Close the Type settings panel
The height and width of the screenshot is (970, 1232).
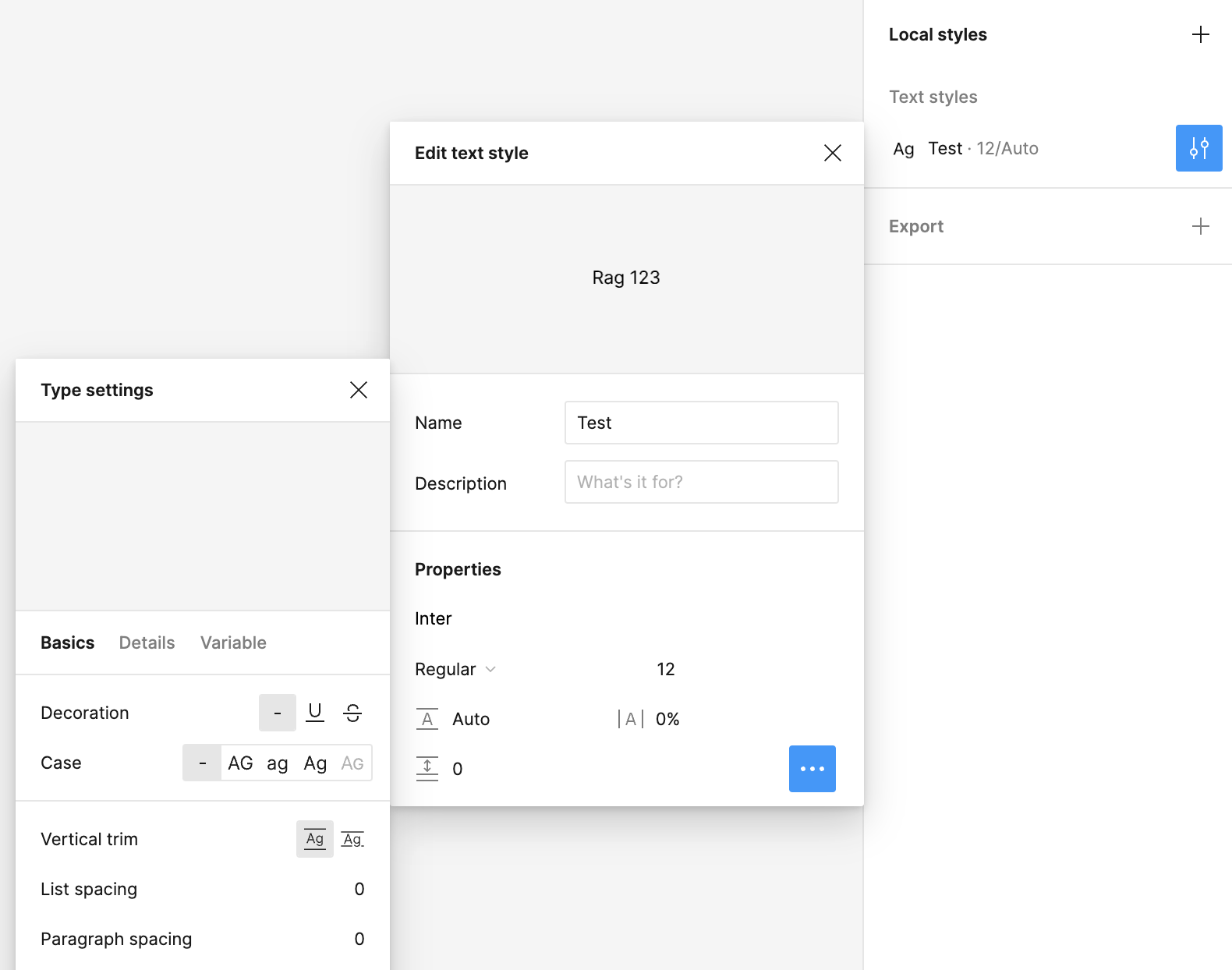[359, 390]
